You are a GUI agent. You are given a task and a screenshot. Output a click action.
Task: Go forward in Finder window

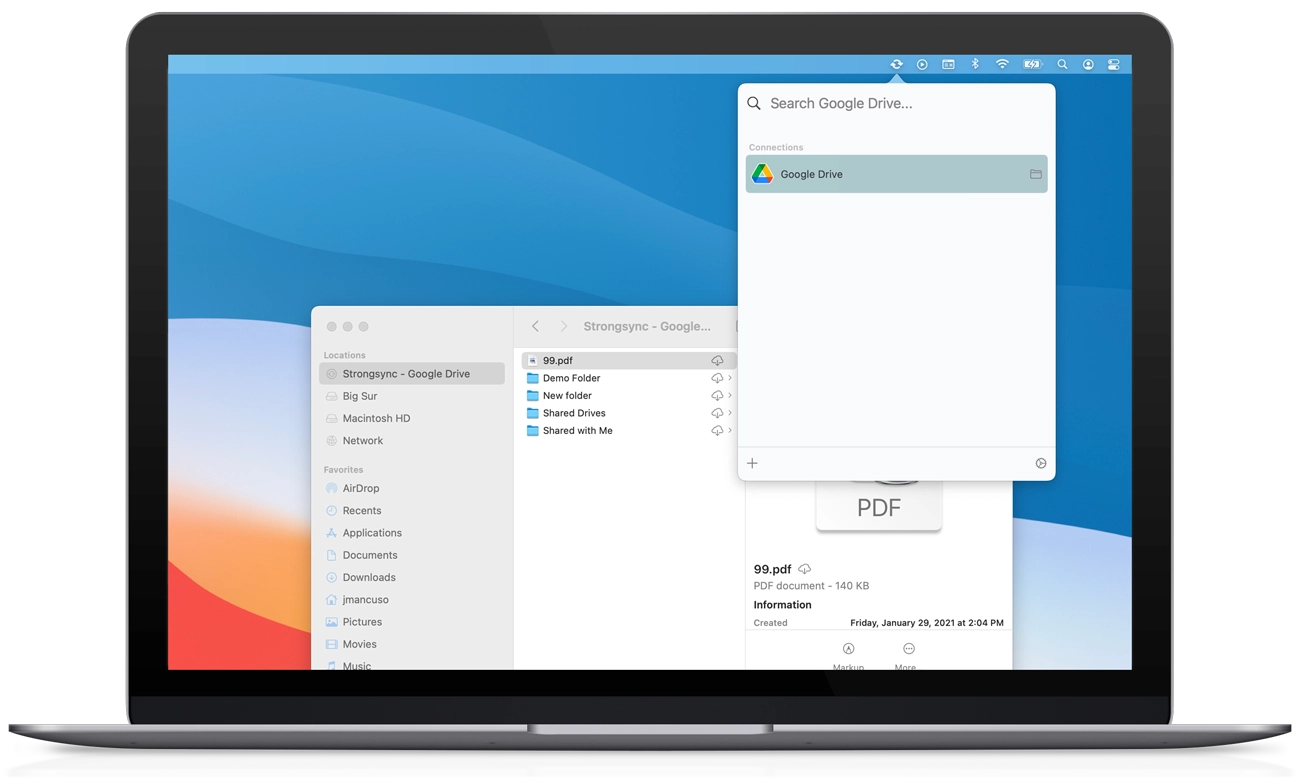[x=563, y=326]
